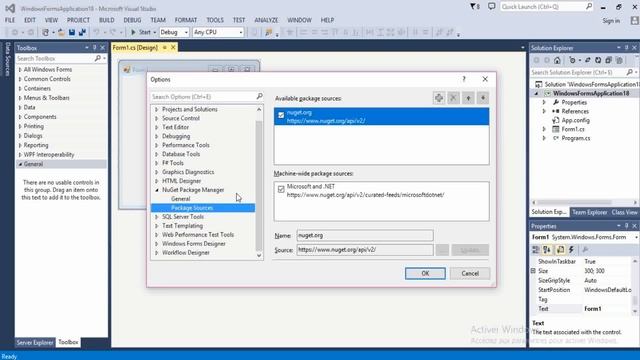Expand Projects and Solutions options node

pos(156,109)
